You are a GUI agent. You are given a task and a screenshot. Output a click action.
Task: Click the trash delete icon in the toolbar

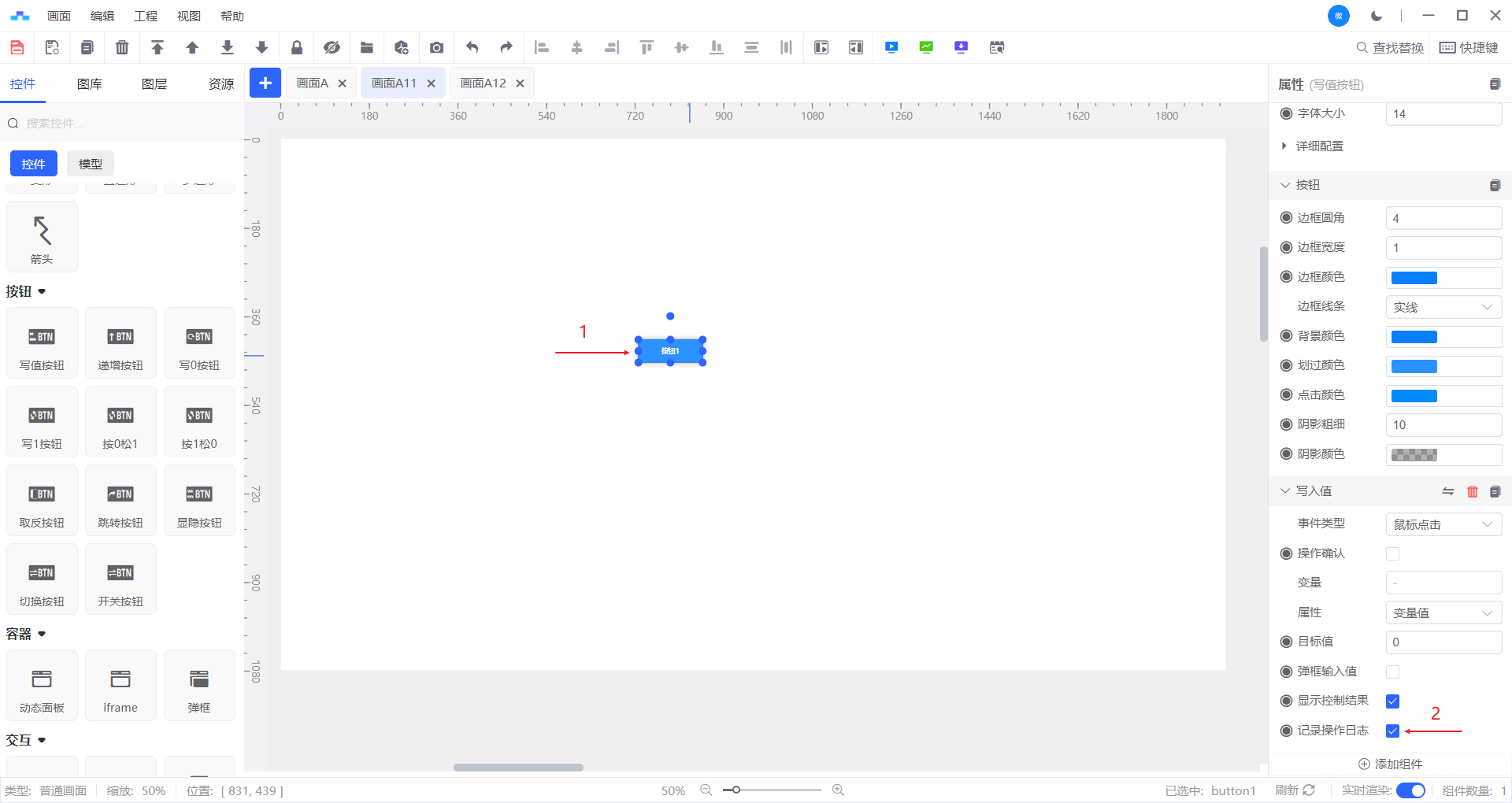click(x=122, y=48)
